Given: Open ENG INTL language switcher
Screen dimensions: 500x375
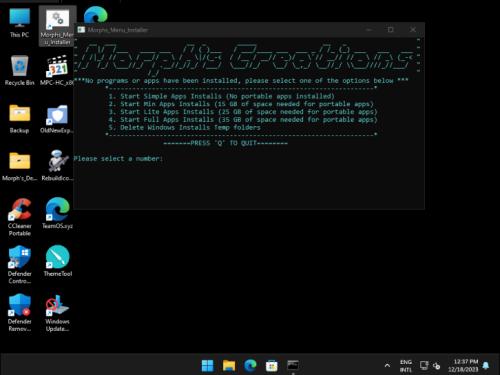Looking at the screenshot, I should (406, 366).
